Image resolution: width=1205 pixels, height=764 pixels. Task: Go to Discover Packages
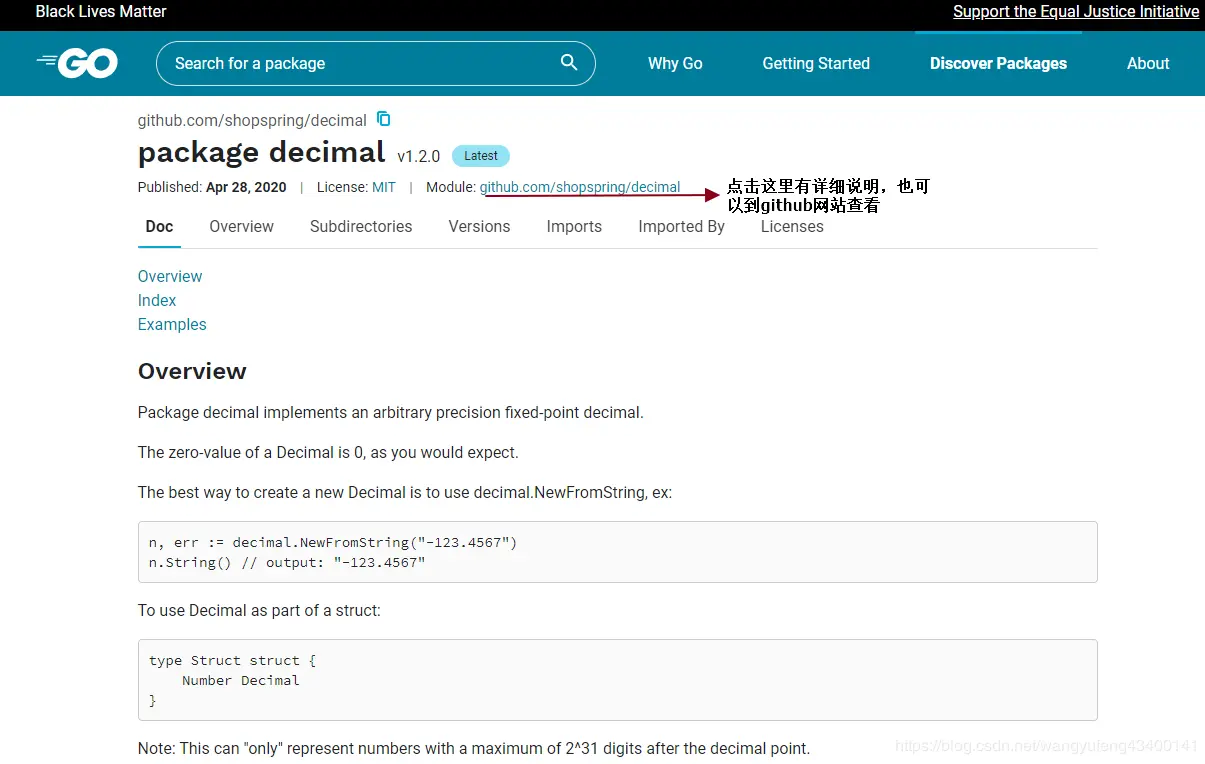[x=998, y=63]
